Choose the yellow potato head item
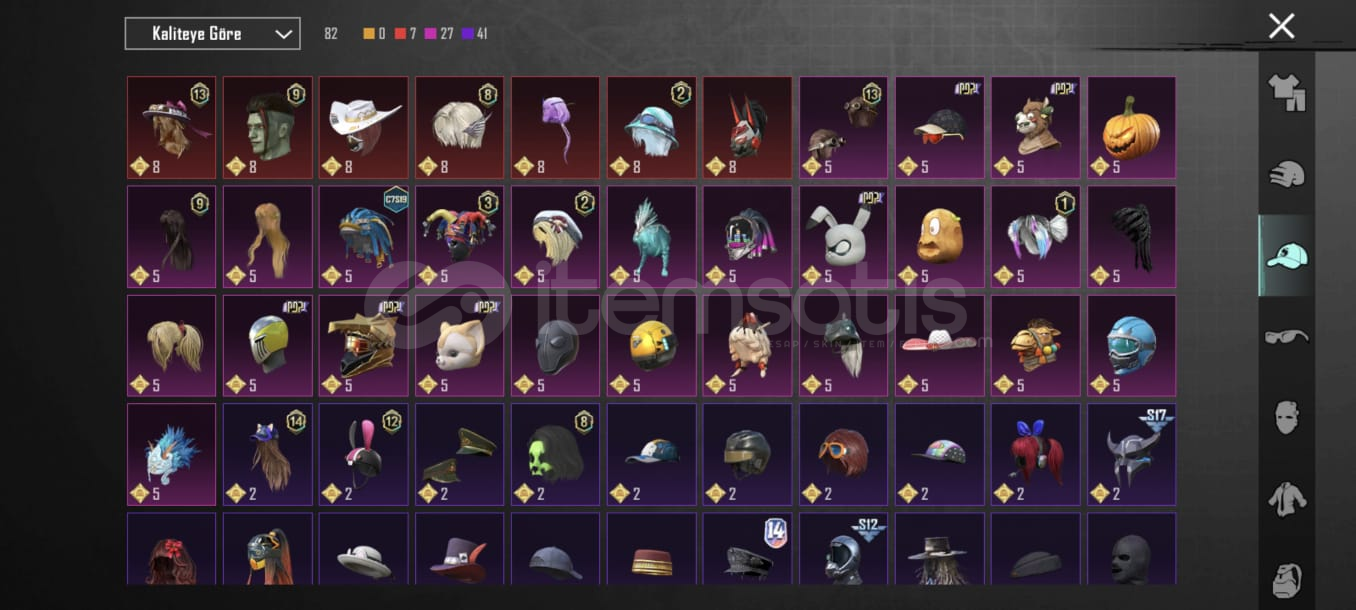This screenshot has height=610, width=1356. tap(940, 237)
